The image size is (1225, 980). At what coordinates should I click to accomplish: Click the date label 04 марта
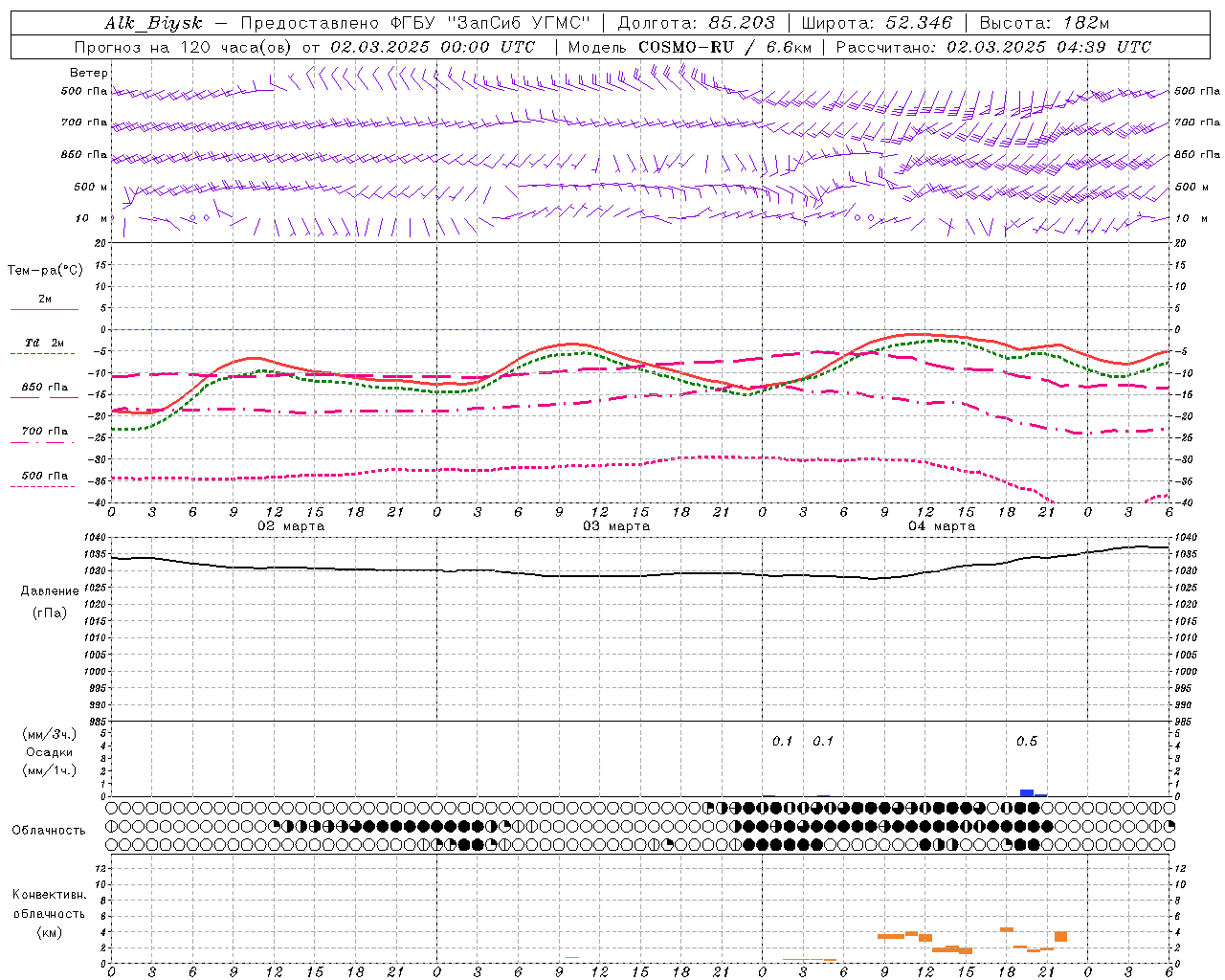(x=942, y=525)
